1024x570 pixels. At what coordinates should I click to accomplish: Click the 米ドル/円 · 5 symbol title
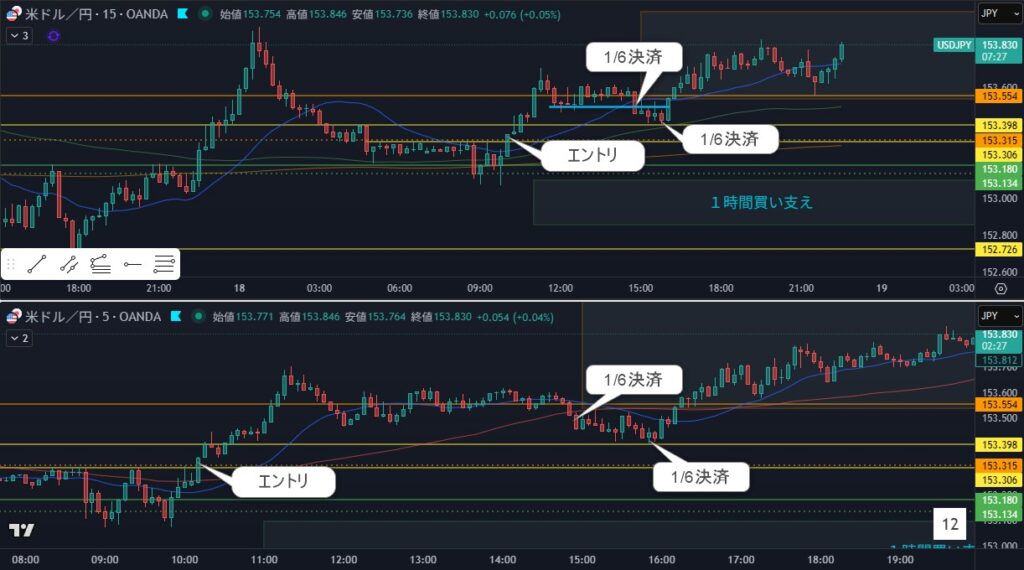(88, 316)
